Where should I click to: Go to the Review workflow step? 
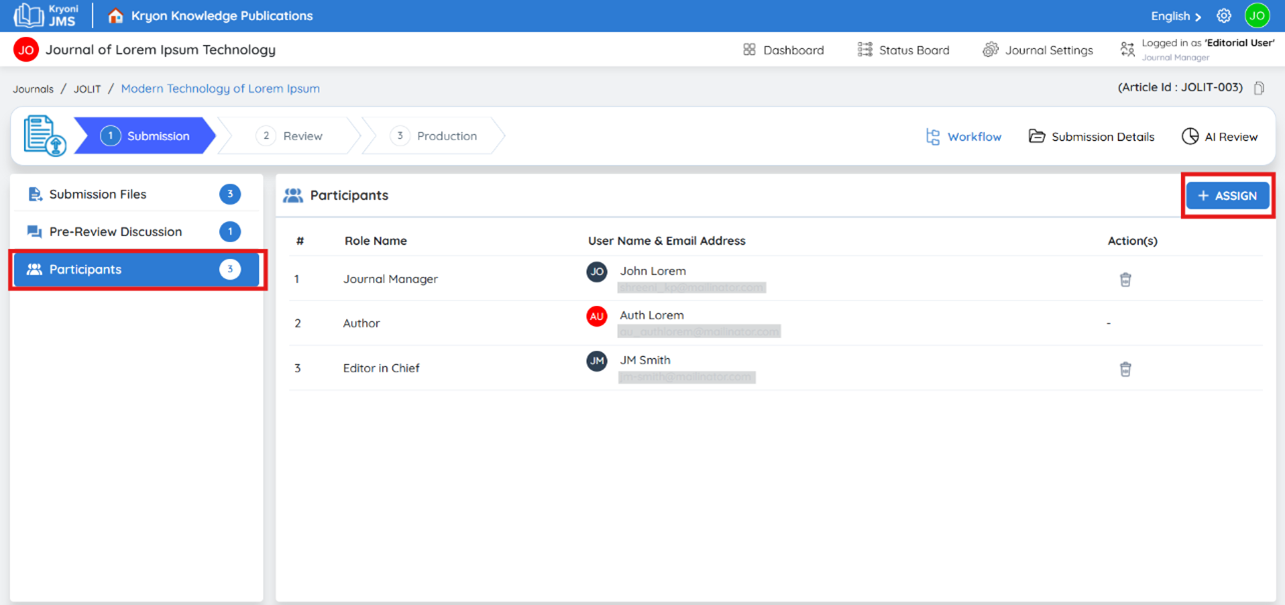click(290, 136)
